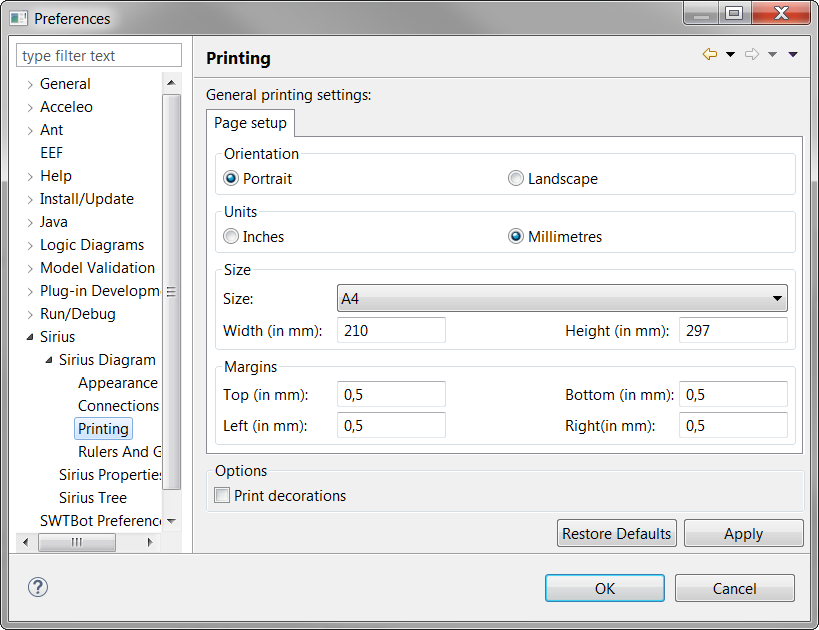Collapse the Sirius Diagram tree node

[x=49, y=360]
